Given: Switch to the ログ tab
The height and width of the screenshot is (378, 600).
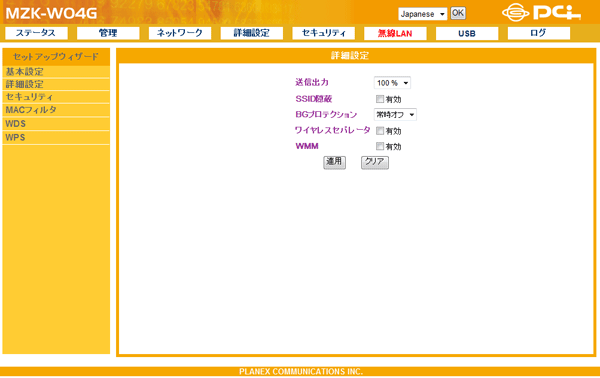Looking at the screenshot, I should tap(539, 33).
